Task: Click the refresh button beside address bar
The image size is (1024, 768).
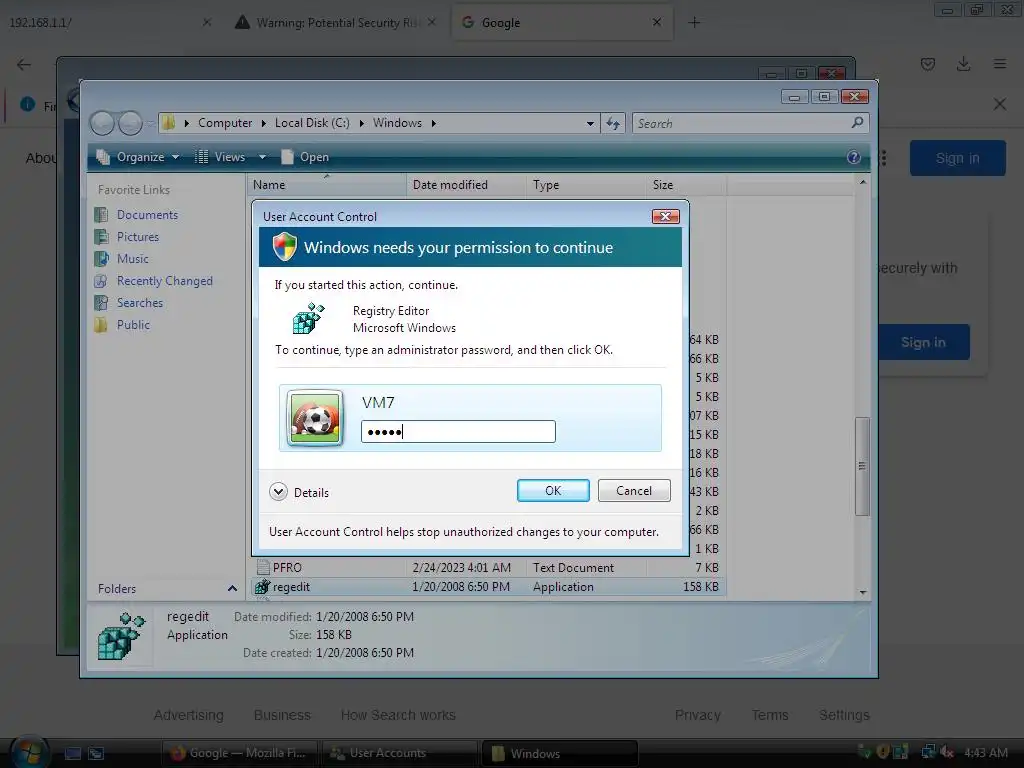Action: pyautogui.click(x=613, y=123)
